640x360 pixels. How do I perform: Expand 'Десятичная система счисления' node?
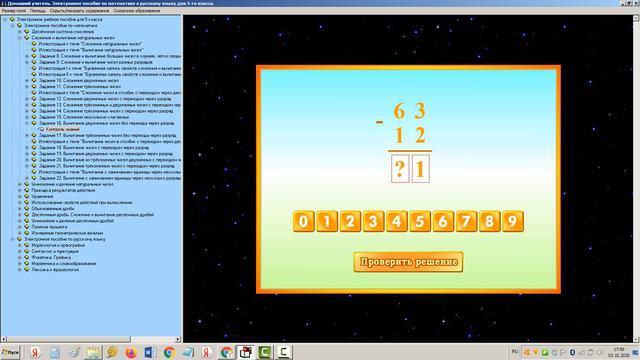pos(20,31)
